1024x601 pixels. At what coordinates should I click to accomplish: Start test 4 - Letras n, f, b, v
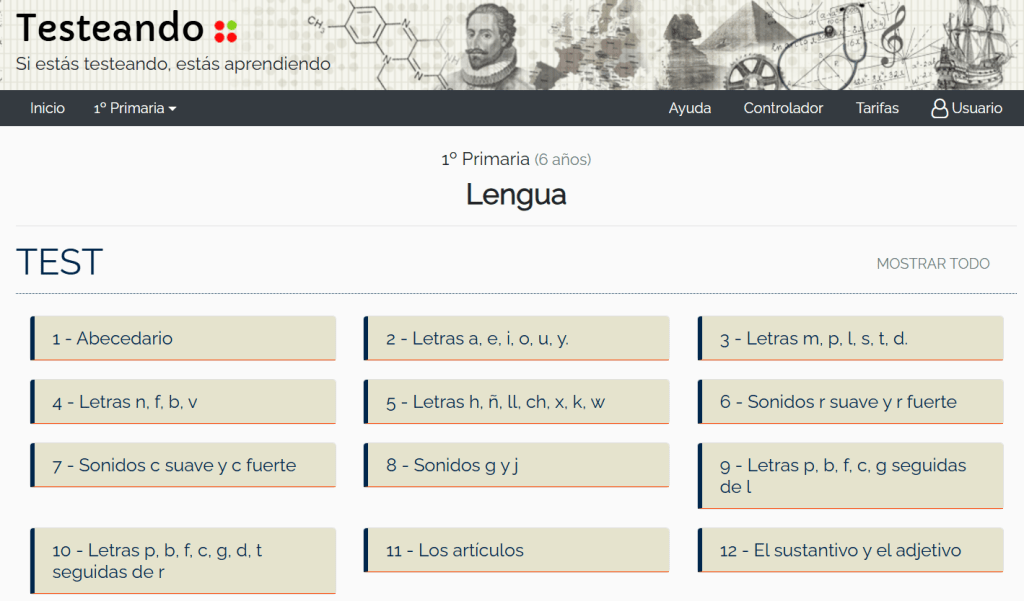(x=183, y=402)
